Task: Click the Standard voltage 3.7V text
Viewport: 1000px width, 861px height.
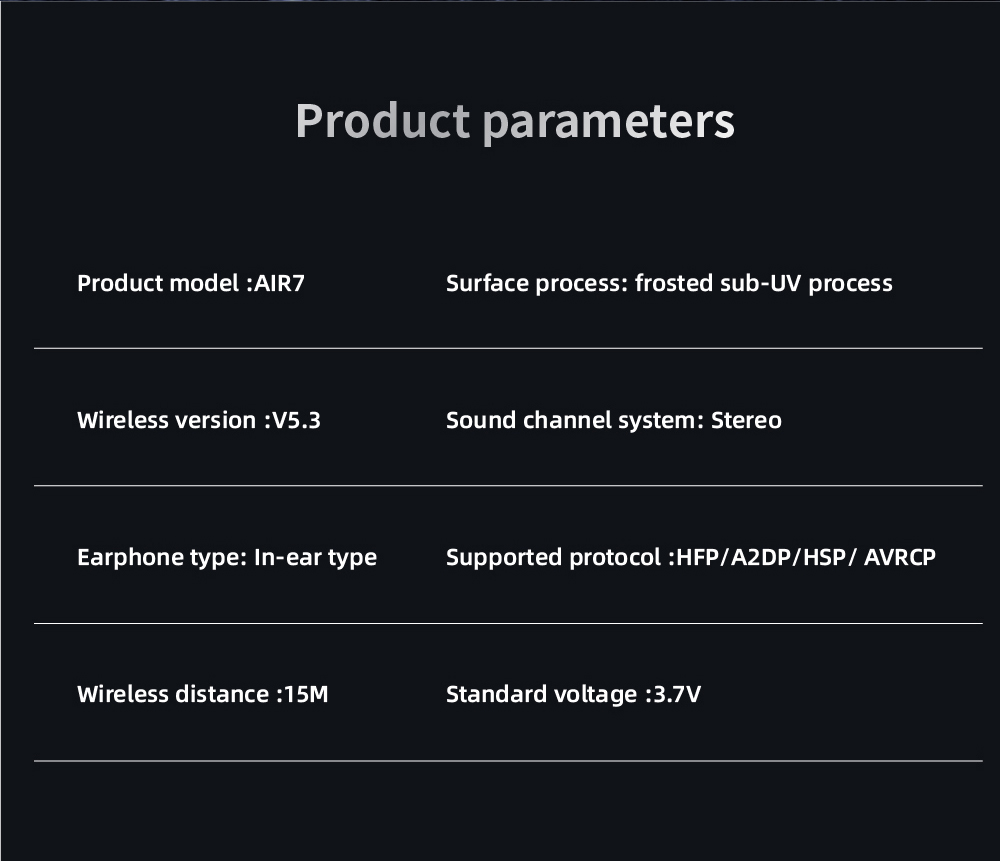Action: (573, 695)
